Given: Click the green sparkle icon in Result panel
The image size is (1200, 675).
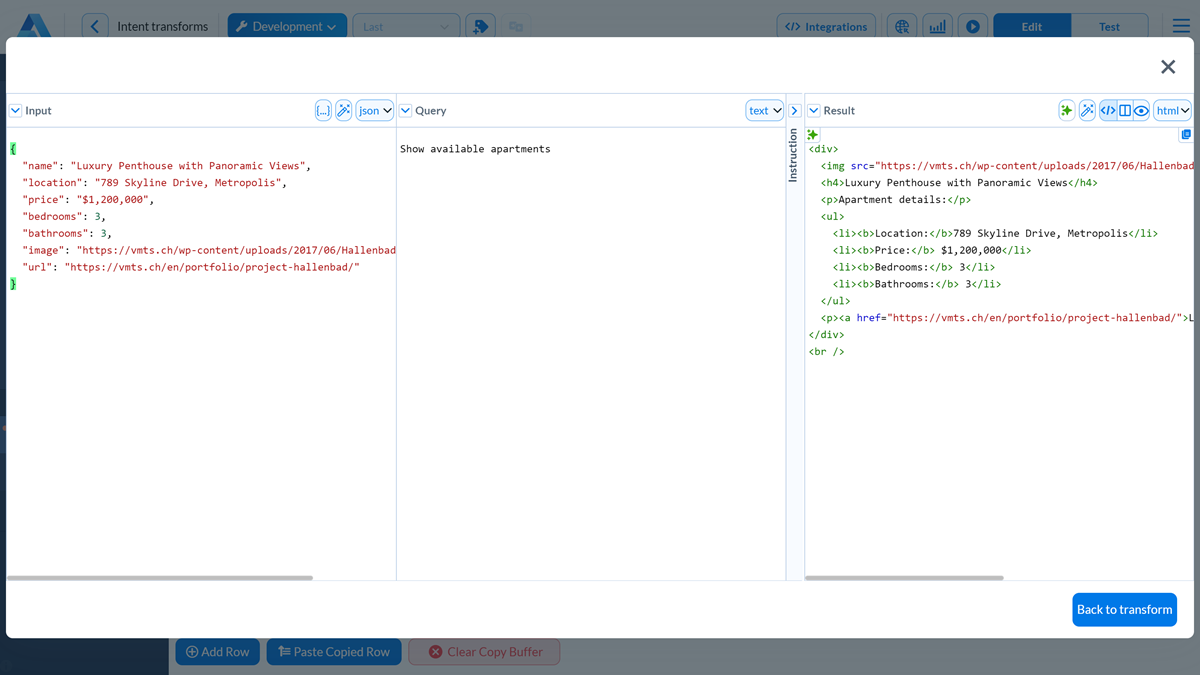Looking at the screenshot, I should (1066, 110).
